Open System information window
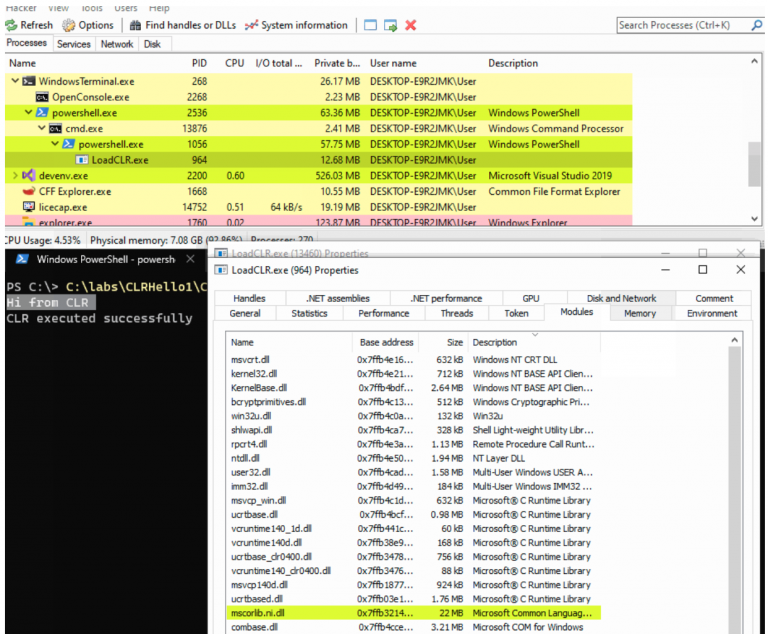The width and height of the screenshot is (768, 634). 296,25
